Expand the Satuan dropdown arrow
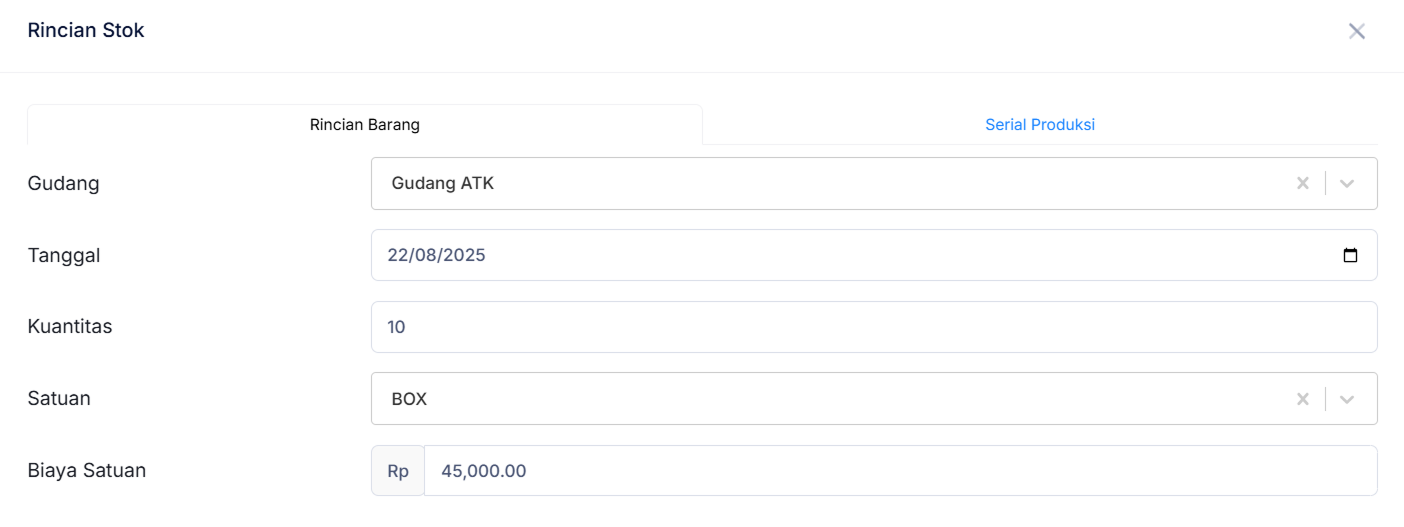The image size is (1404, 527). [1347, 399]
